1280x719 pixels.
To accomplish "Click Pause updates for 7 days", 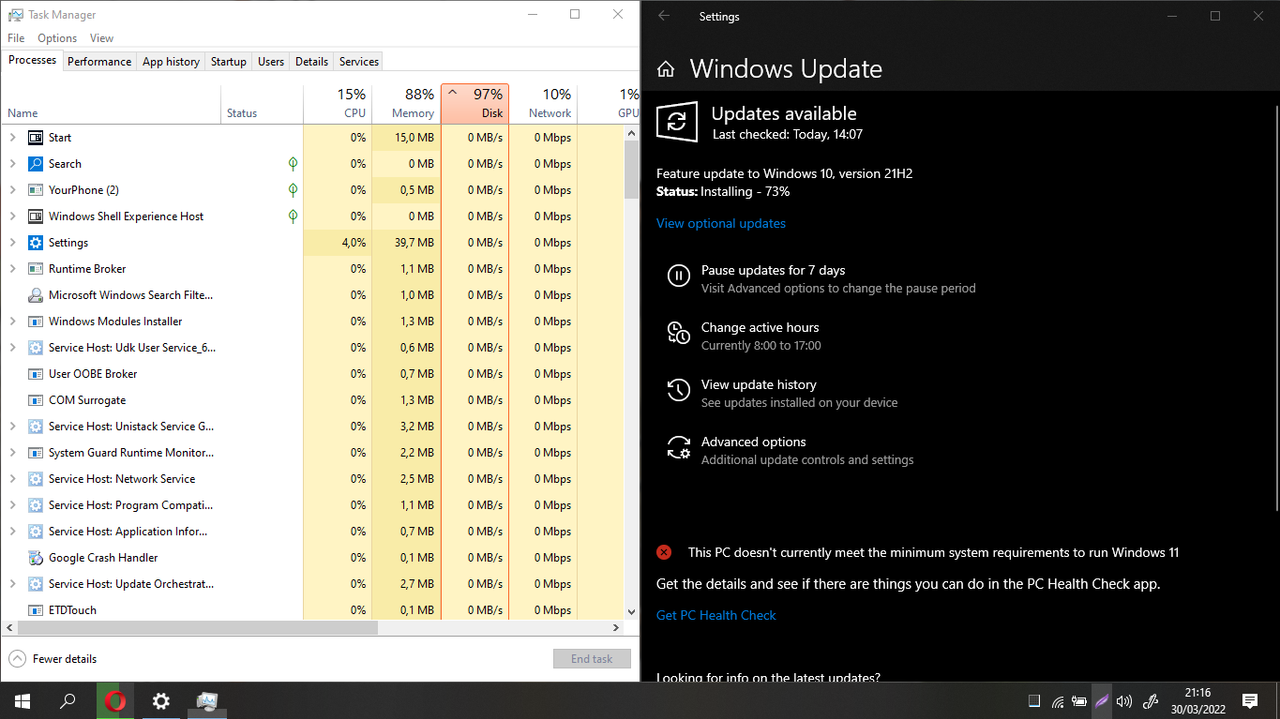I will click(x=773, y=270).
